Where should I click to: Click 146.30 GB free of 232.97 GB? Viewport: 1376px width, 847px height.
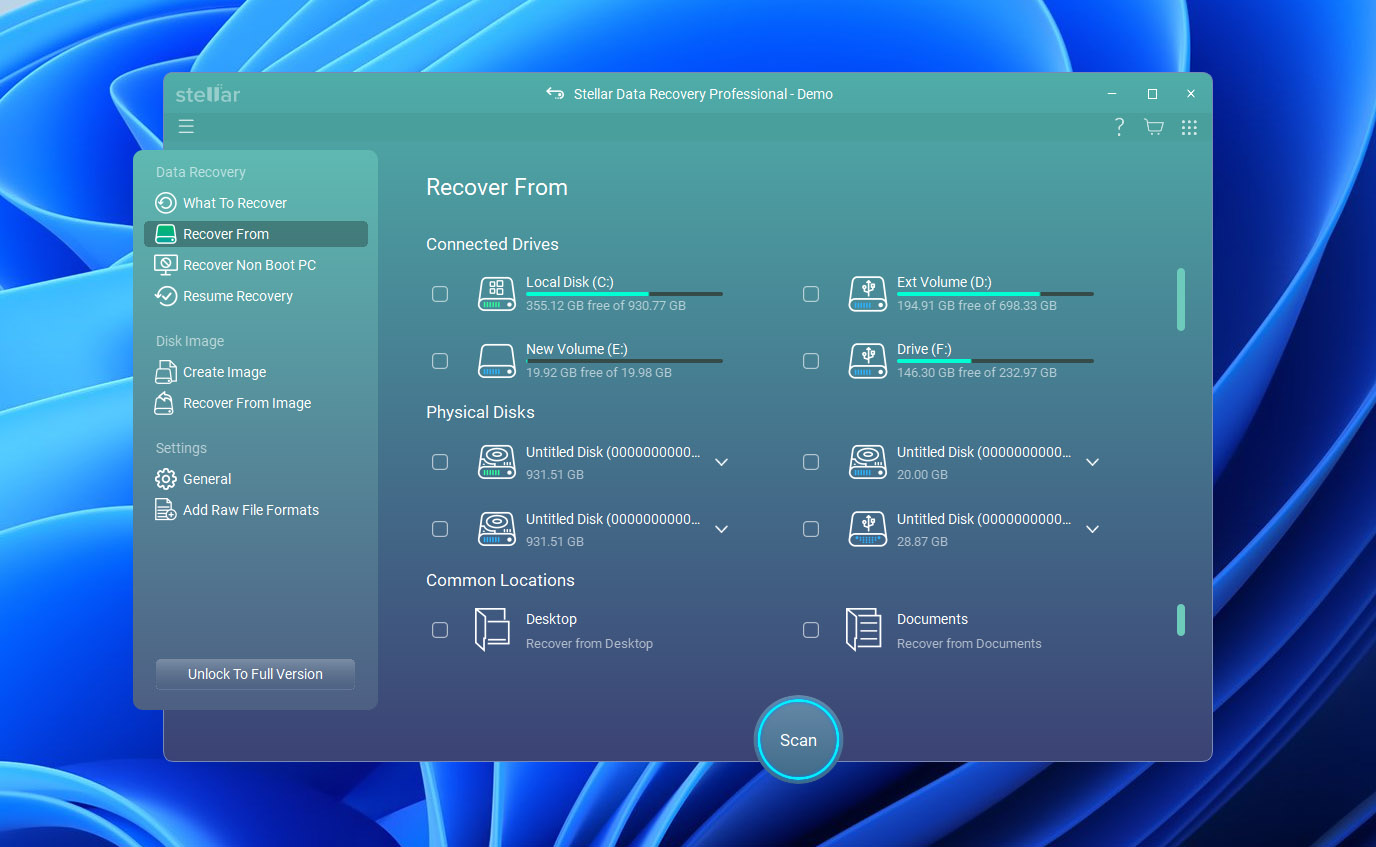tap(977, 372)
